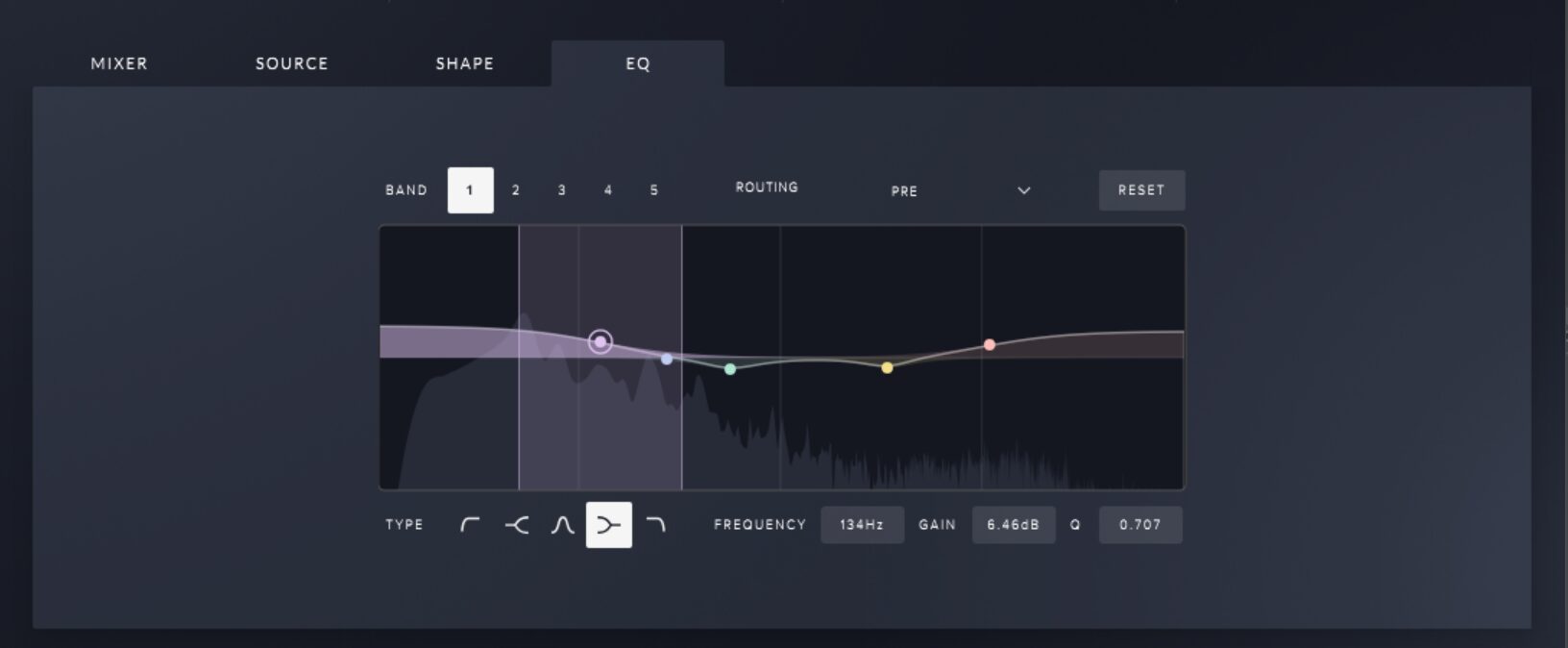Click the Gain value 6.46dB field
Screen dimensions: 1568x648
coord(1013,525)
